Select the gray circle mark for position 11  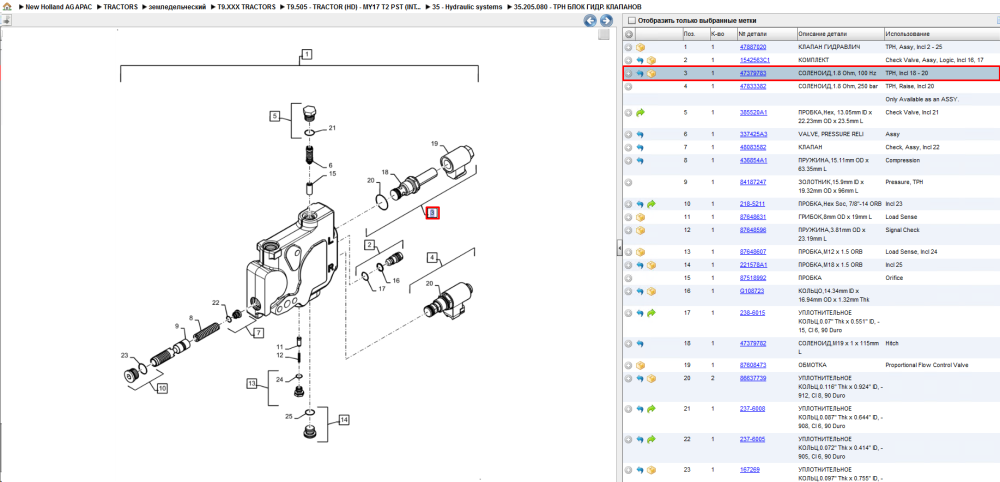629,217
